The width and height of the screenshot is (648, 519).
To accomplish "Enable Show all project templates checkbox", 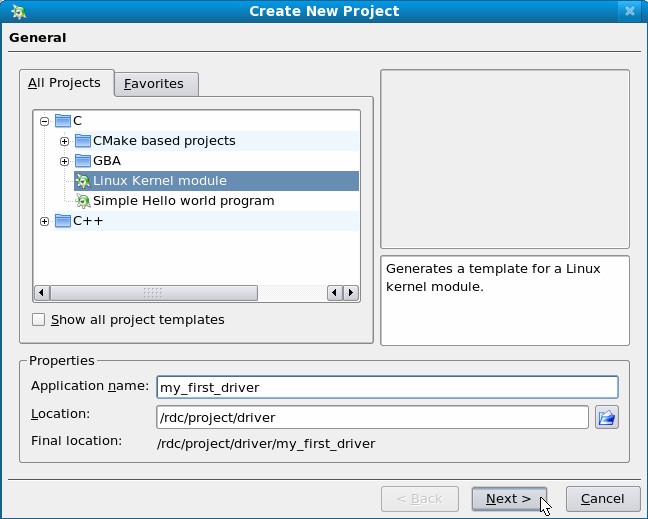I will click(x=39, y=320).
